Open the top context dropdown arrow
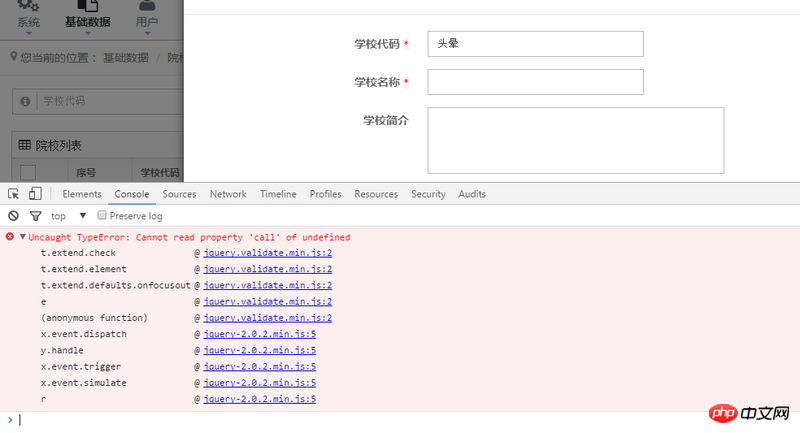 tap(83, 216)
